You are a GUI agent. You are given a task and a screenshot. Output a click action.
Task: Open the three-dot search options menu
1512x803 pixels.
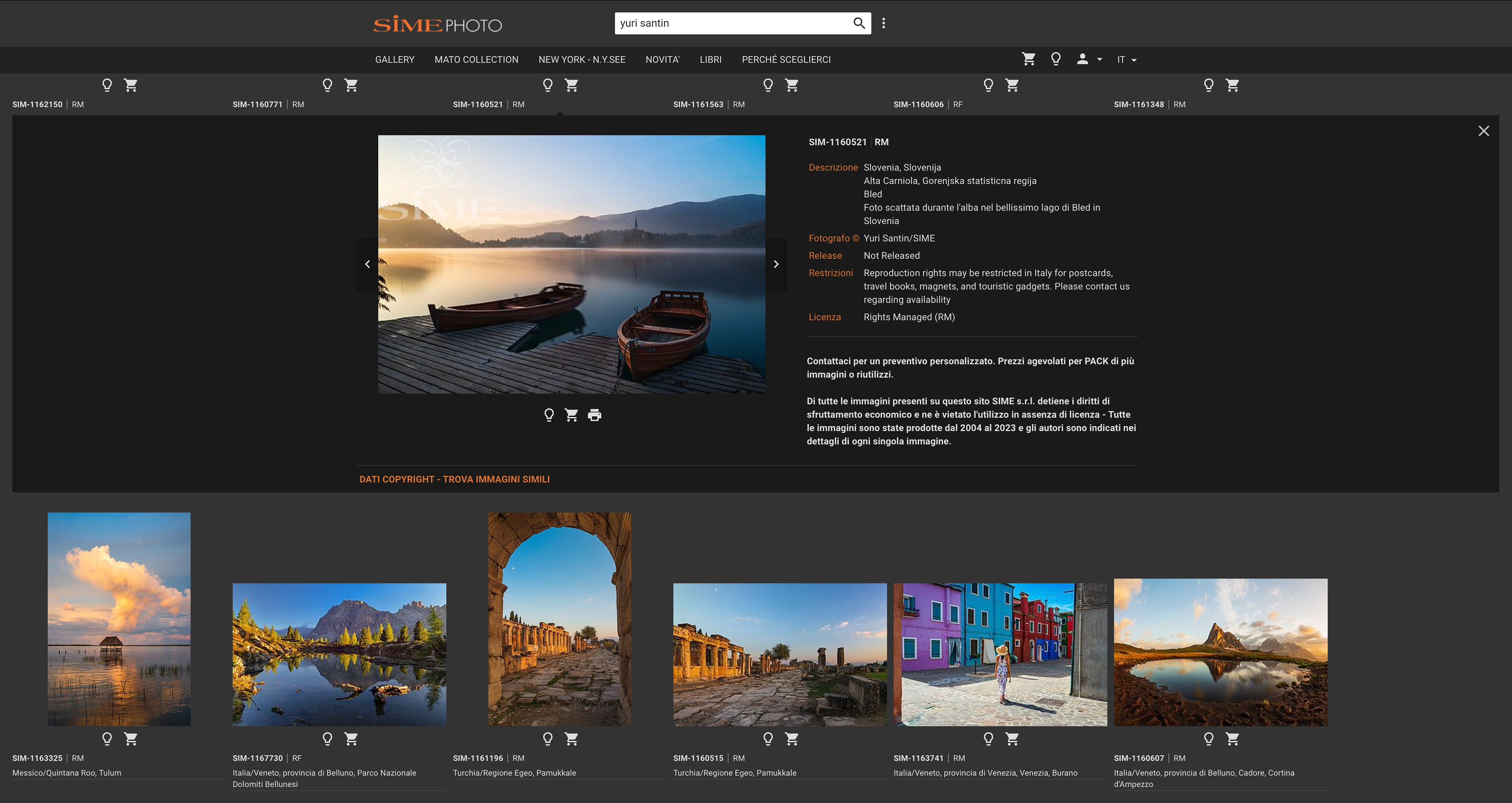(883, 23)
